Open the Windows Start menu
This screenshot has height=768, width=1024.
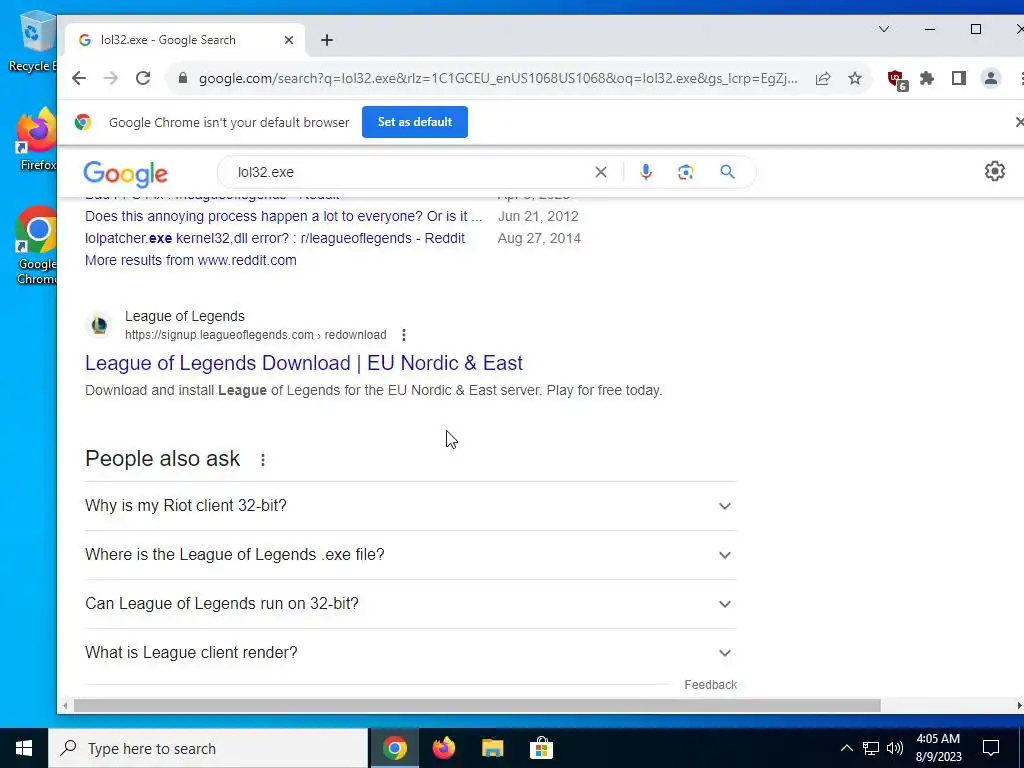click(x=24, y=748)
